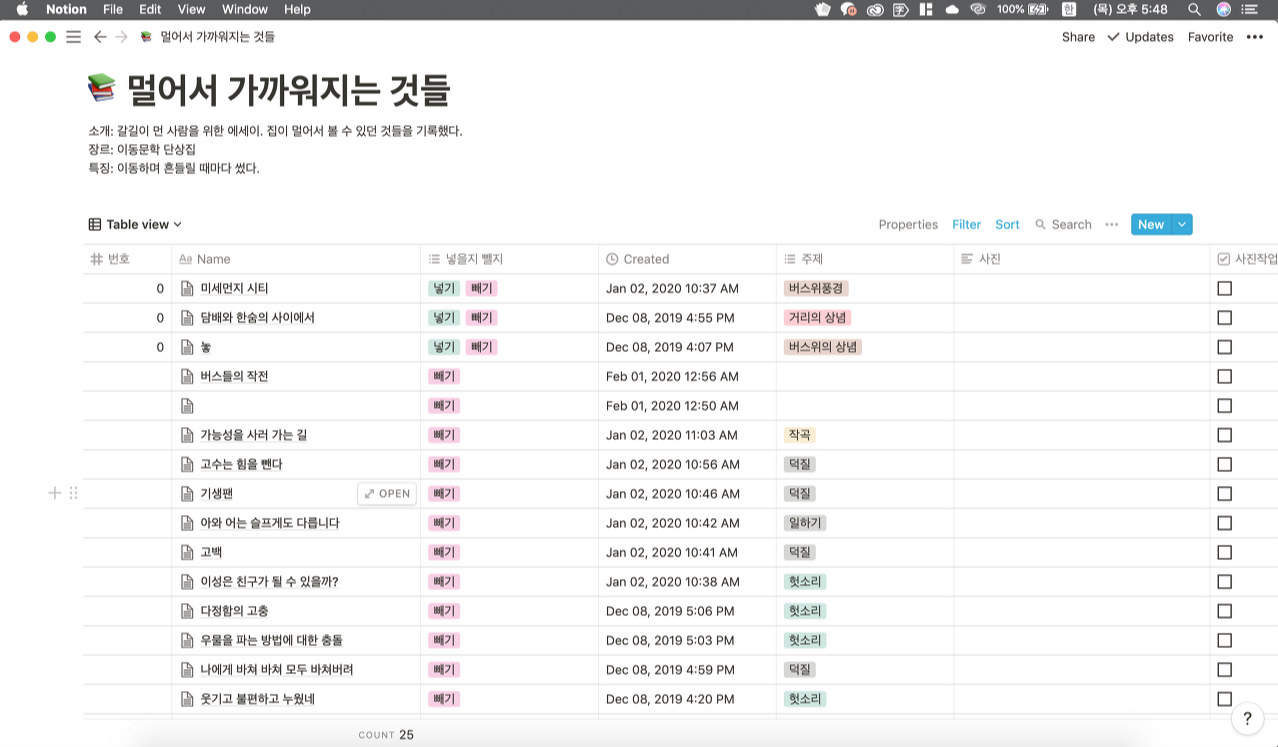Click the OPEN button on the 기생팬 row
The image size is (1278, 747).
[x=387, y=493]
